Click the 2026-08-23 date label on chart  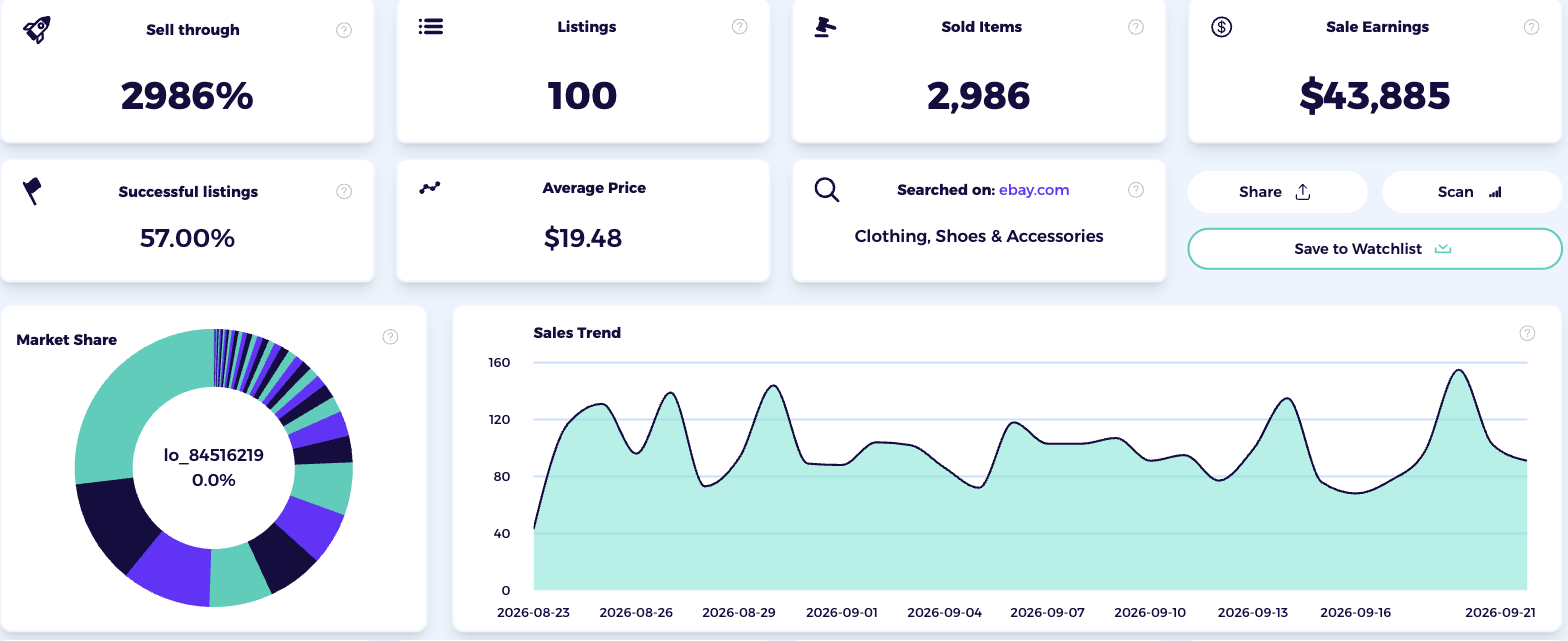(533, 612)
